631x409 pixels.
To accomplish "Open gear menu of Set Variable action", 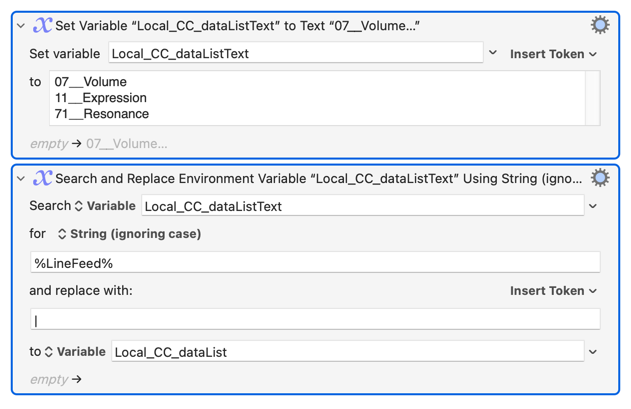I will (600, 26).
